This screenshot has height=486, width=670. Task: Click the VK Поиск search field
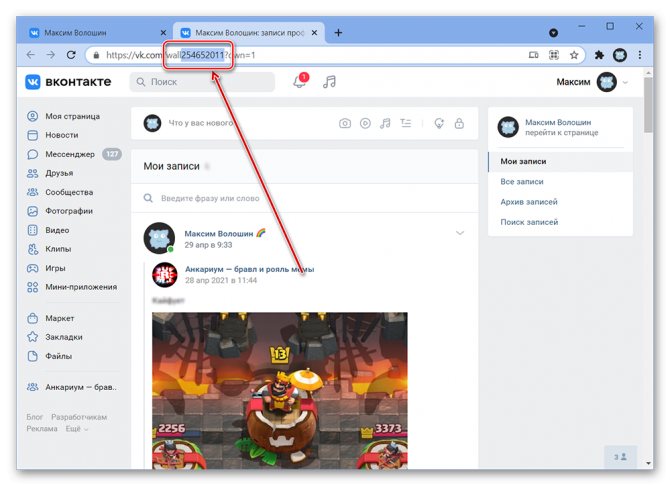(x=202, y=82)
